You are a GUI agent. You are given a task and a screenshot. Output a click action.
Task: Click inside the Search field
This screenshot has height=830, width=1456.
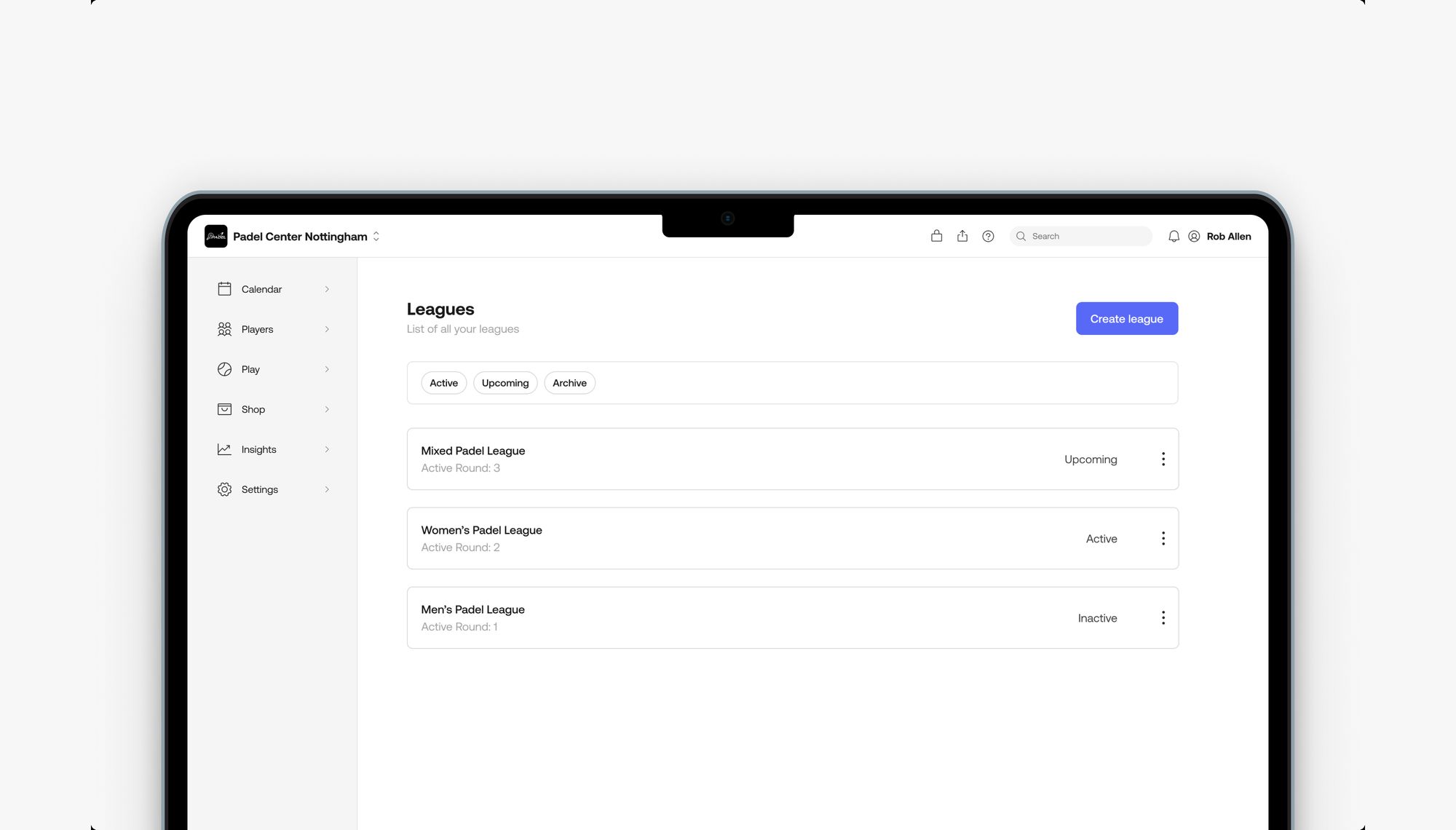click(1080, 236)
